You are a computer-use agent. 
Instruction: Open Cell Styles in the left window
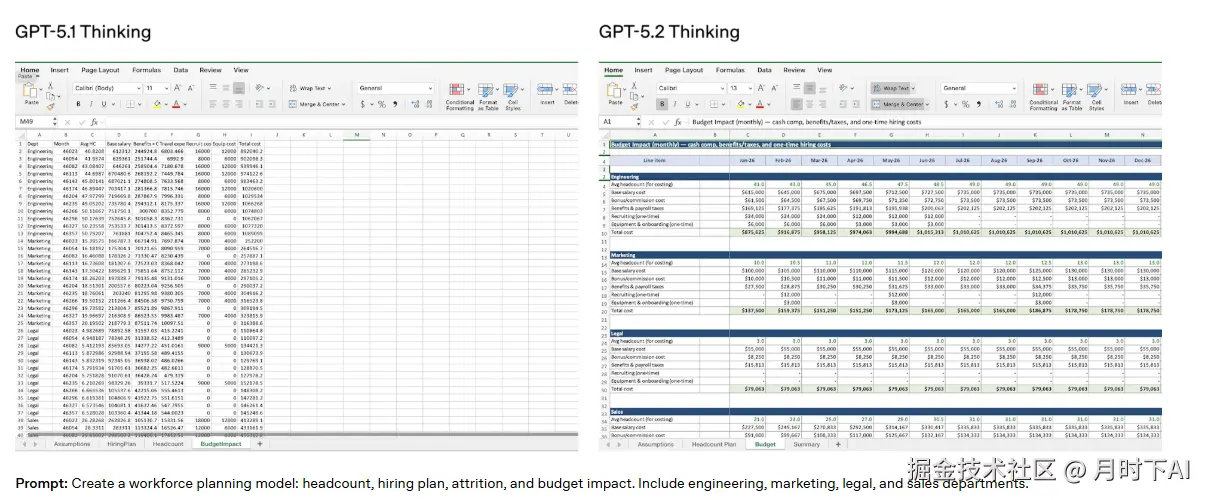click(x=510, y=89)
